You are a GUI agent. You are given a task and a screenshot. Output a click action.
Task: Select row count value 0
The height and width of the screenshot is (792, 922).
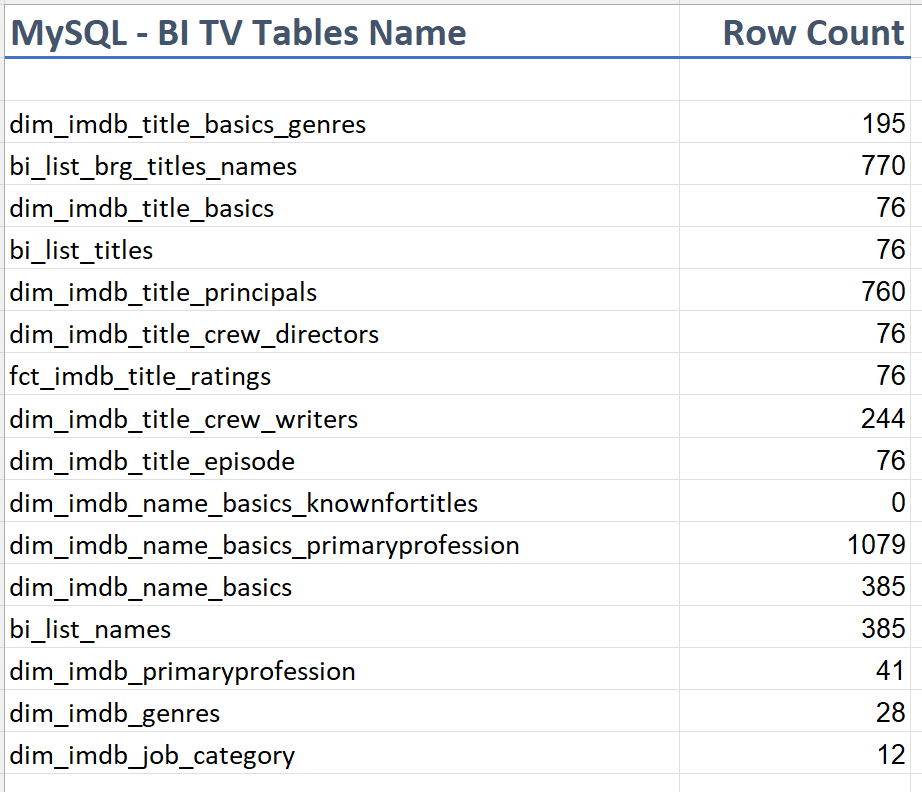click(795, 501)
